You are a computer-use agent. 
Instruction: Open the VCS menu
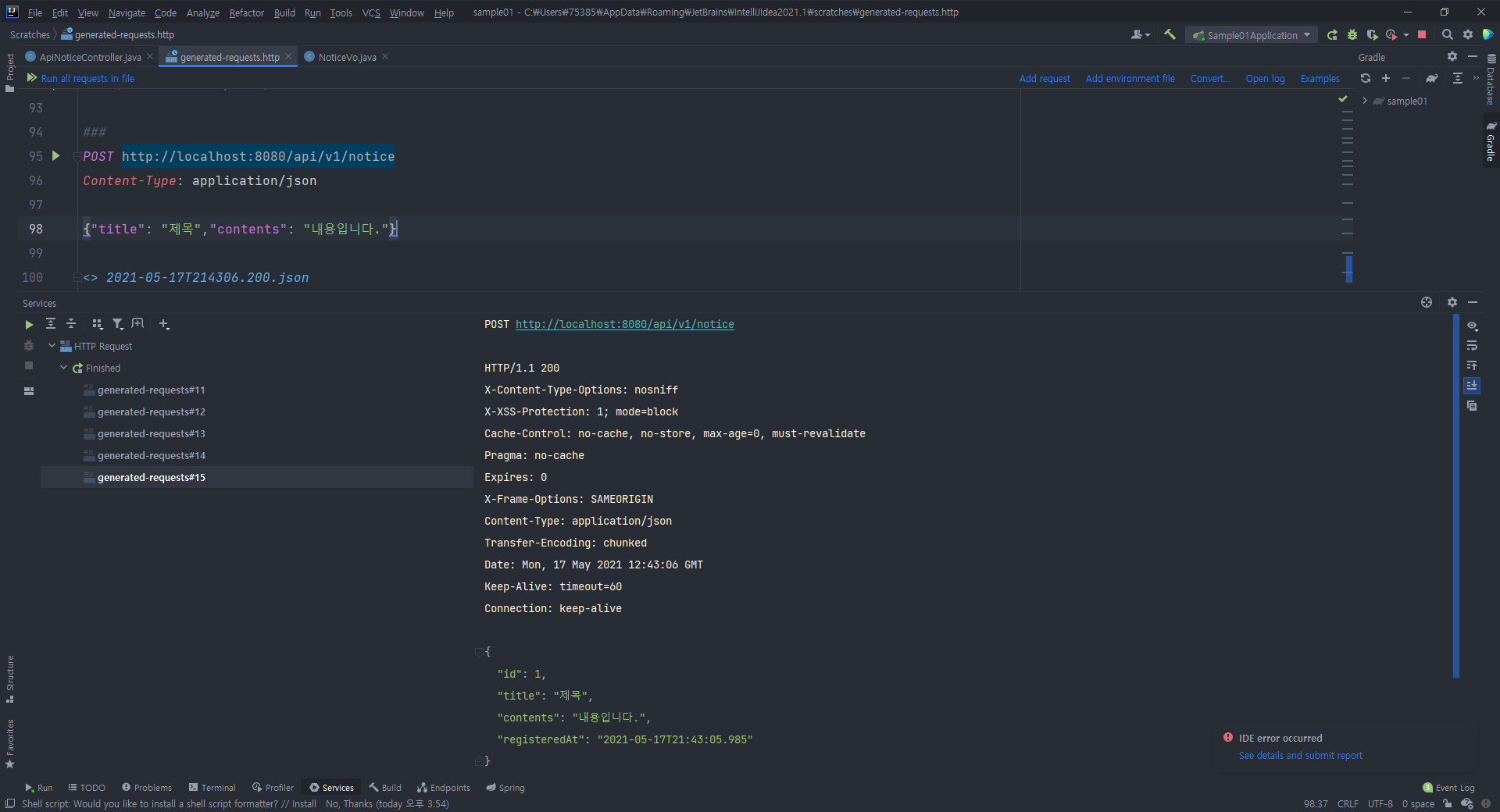pyautogui.click(x=371, y=12)
